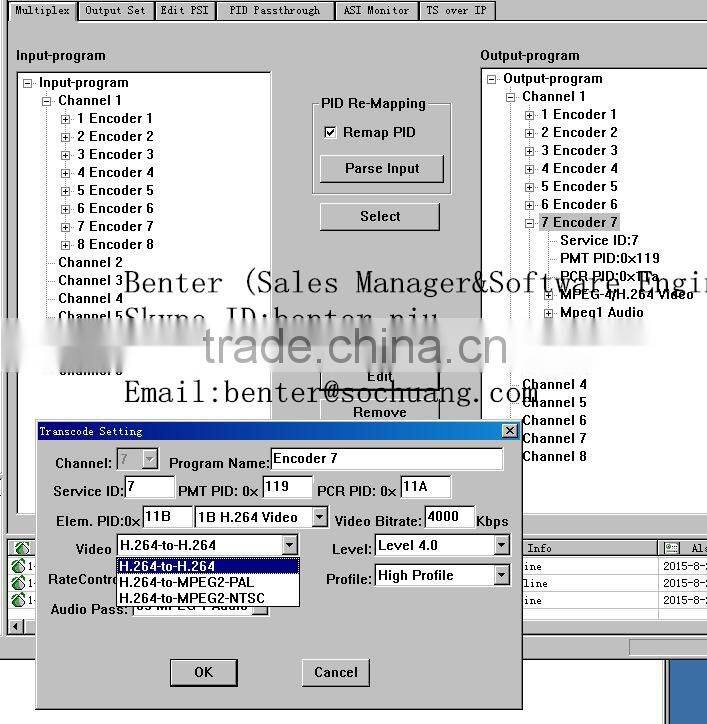The width and height of the screenshot is (707, 724).
Task: Select PMT PID:0x119 tree entry
Action: pos(610,258)
